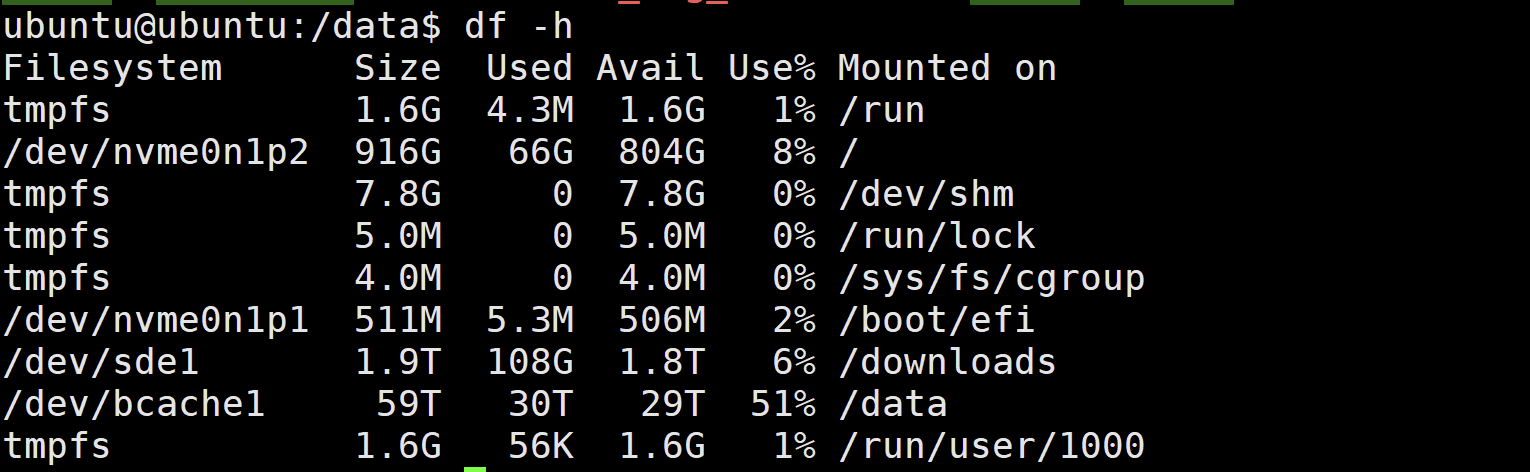Screen dimensions: 1530x472
Task: Click the '4.3M' used value
Action: (x=529, y=110)
